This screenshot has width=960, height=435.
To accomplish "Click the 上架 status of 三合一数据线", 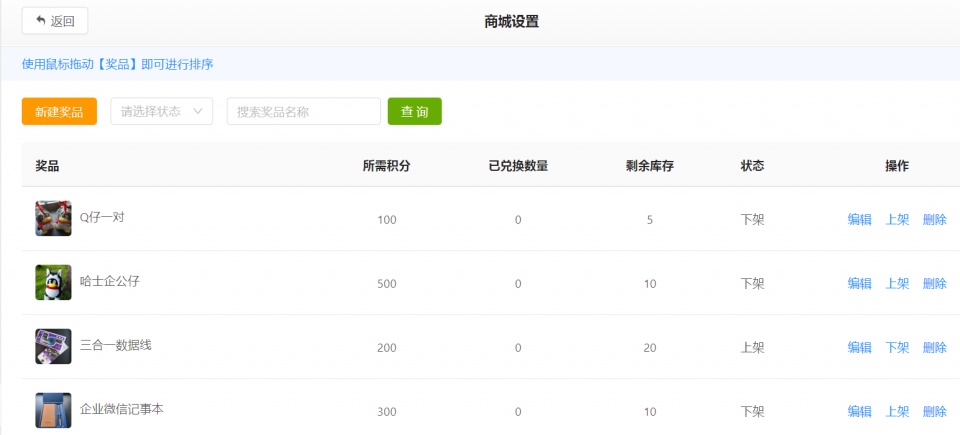I will 752,348.
